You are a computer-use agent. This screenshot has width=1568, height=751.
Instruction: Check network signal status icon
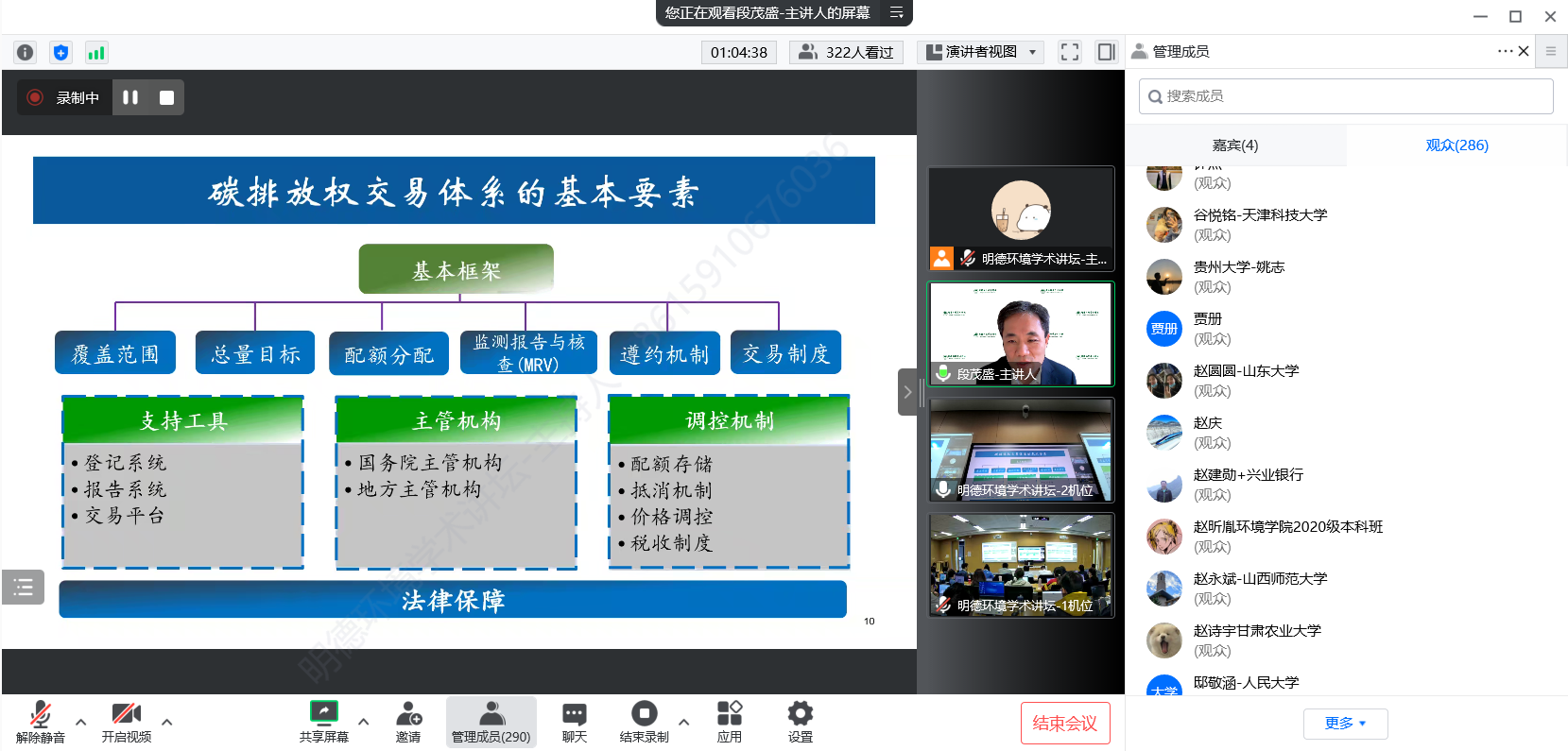[95, 53]
